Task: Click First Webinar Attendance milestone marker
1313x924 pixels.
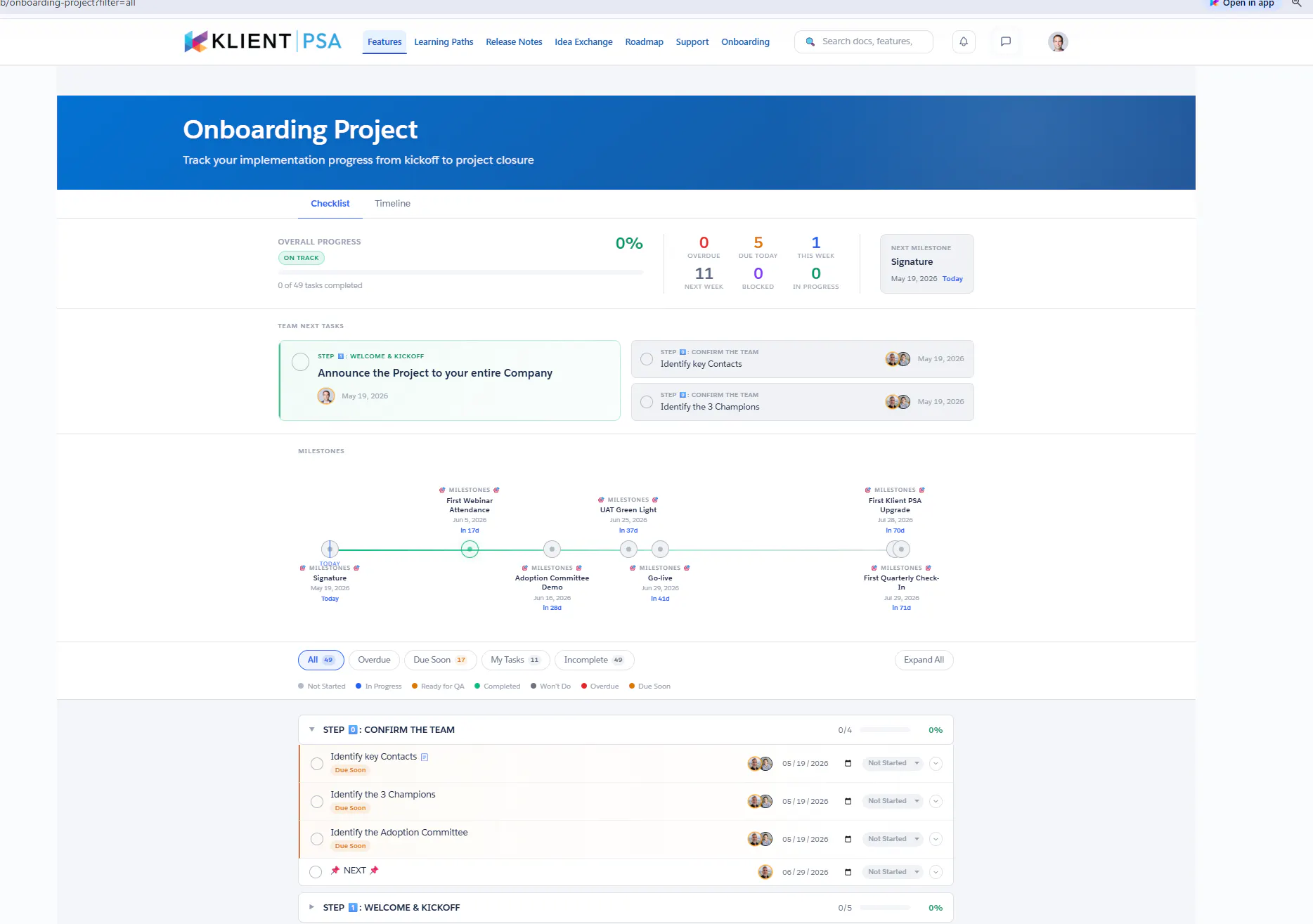Action: coord(470,549)
